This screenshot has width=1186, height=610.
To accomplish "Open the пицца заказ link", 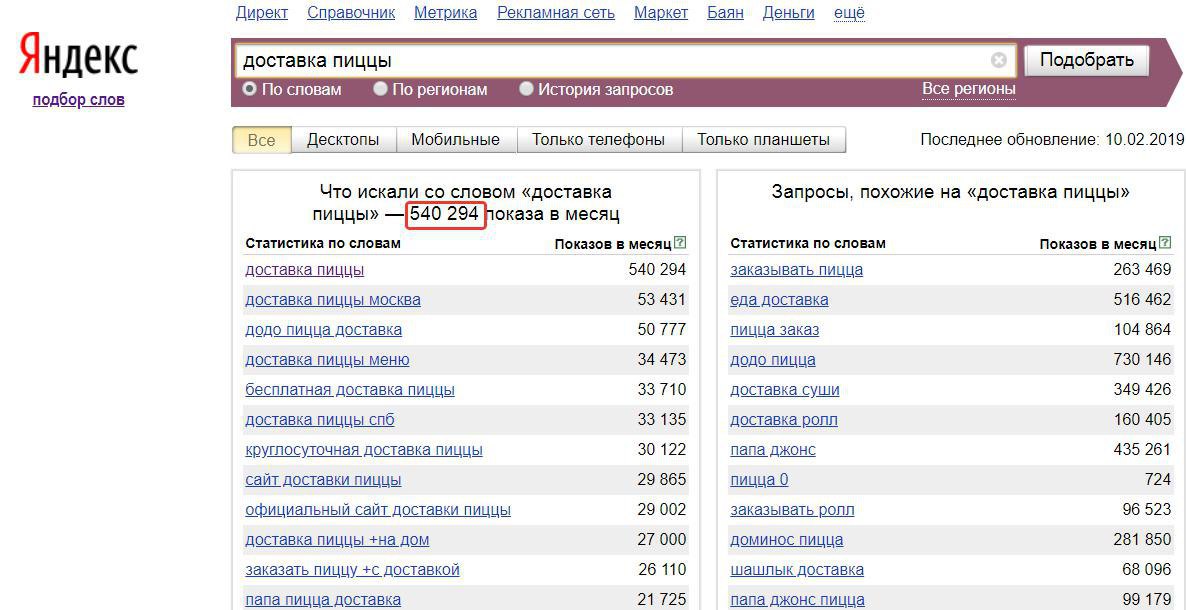I will pyautogui.click(x=775, y=330).
